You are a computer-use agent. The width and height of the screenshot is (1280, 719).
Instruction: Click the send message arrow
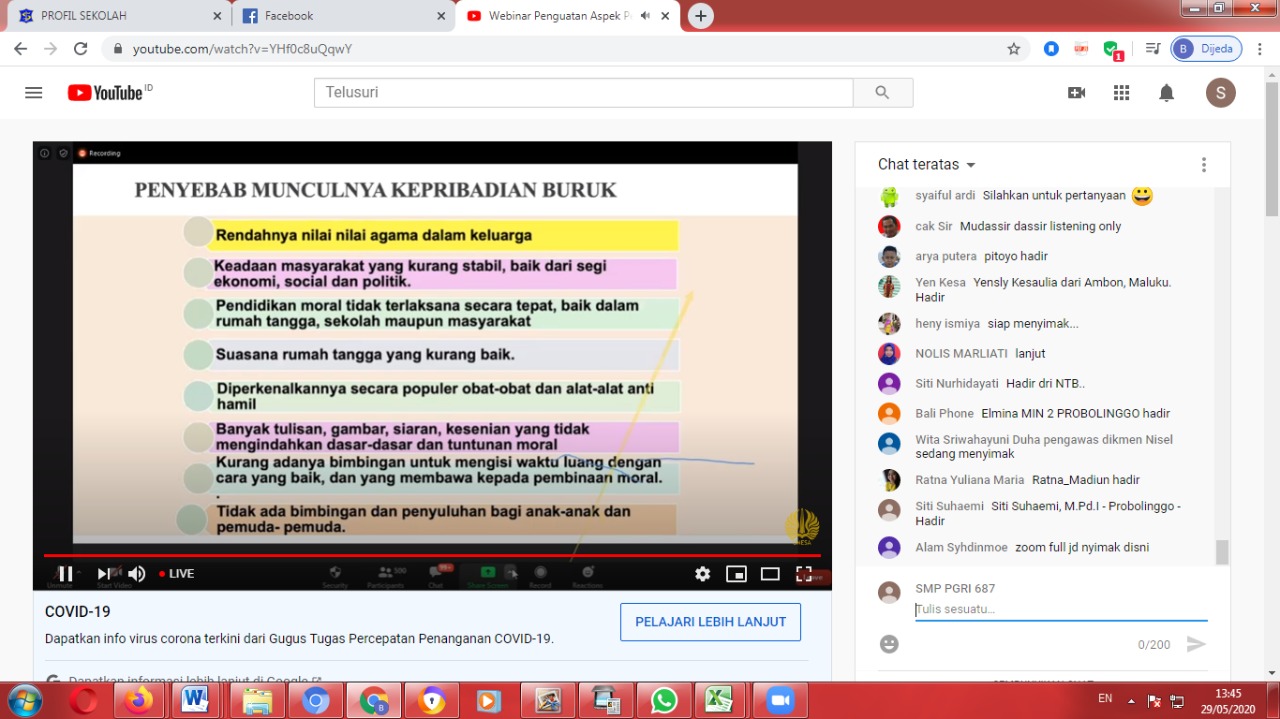click(1196, 645)
